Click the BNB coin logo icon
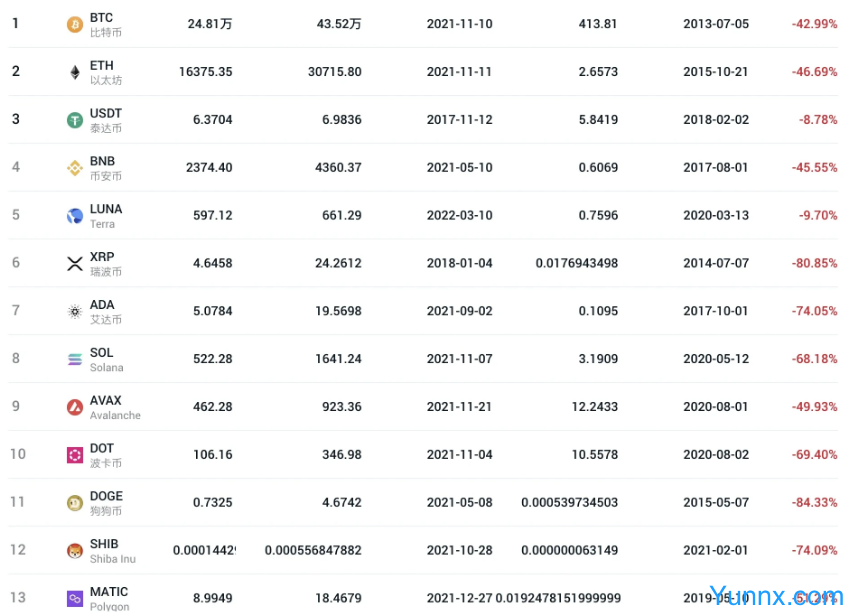 pyautogui.click(x=75, y=167)
